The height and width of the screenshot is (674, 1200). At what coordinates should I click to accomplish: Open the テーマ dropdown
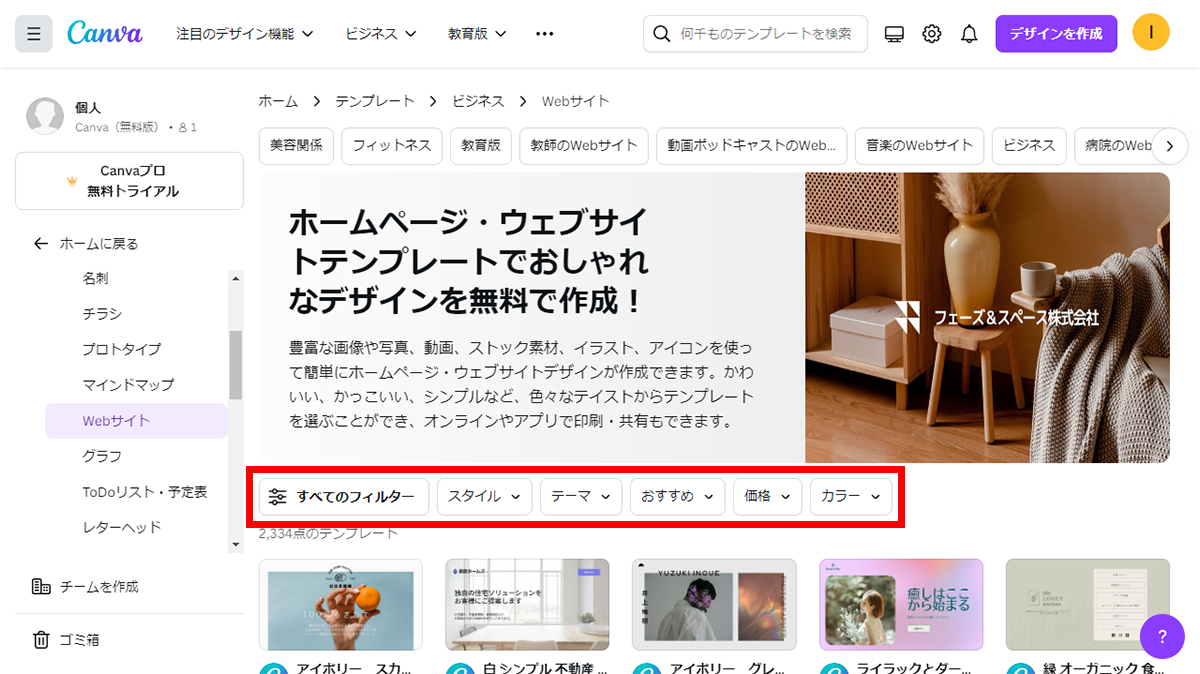(x=580, y=497)
